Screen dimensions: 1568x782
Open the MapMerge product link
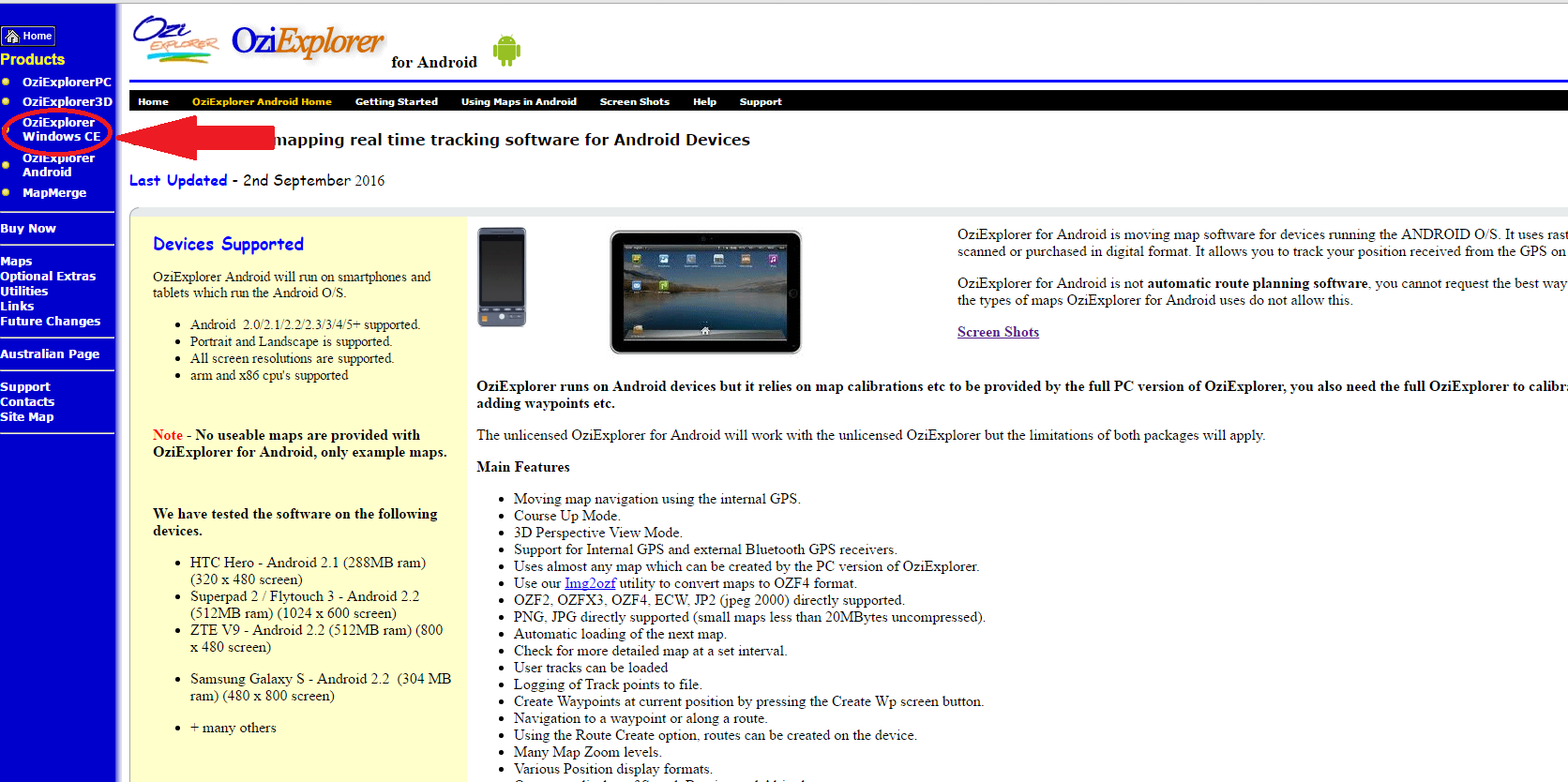pos(54,192)
